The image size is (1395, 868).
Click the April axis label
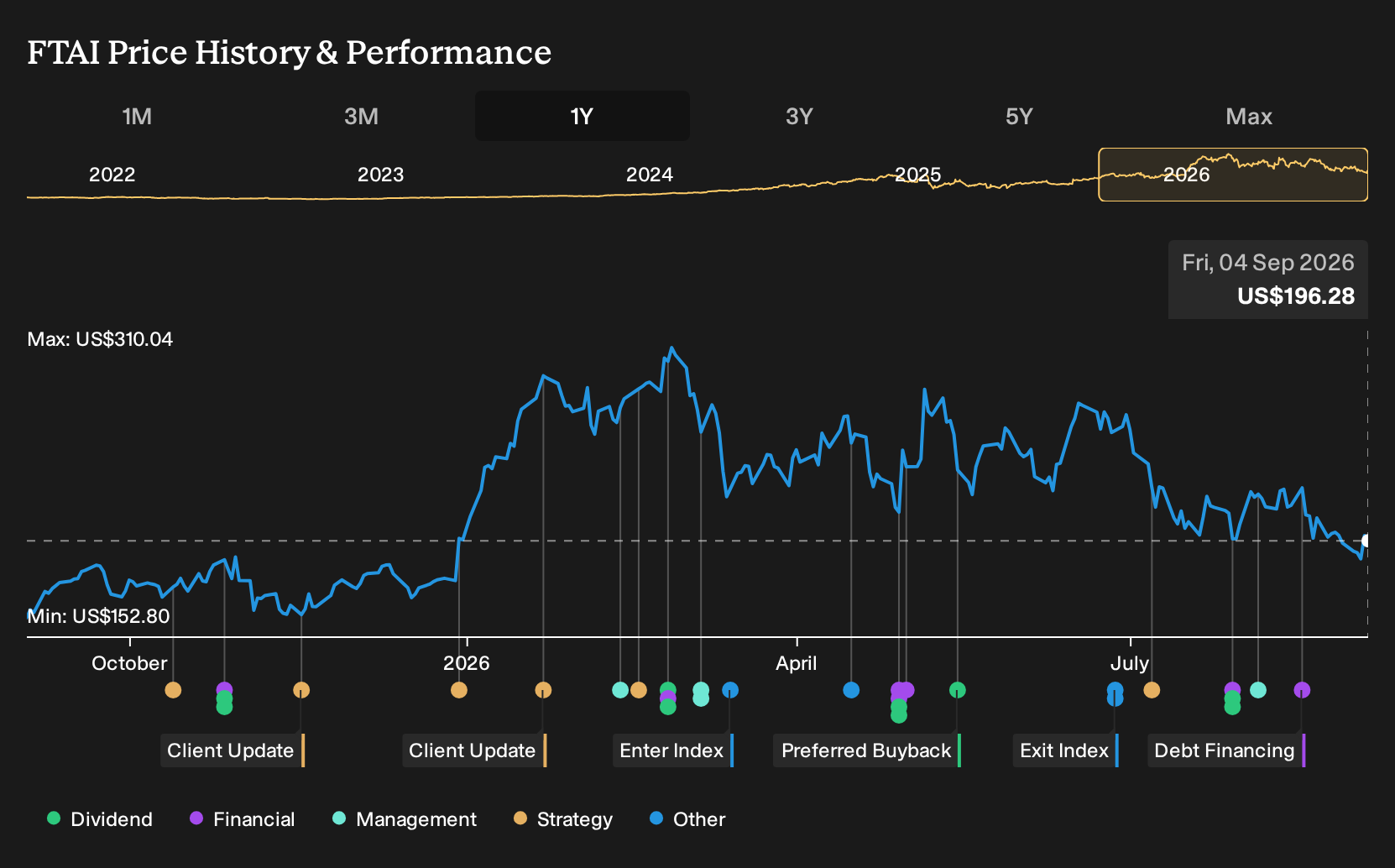pyautogui.click(x=796, y=663)
